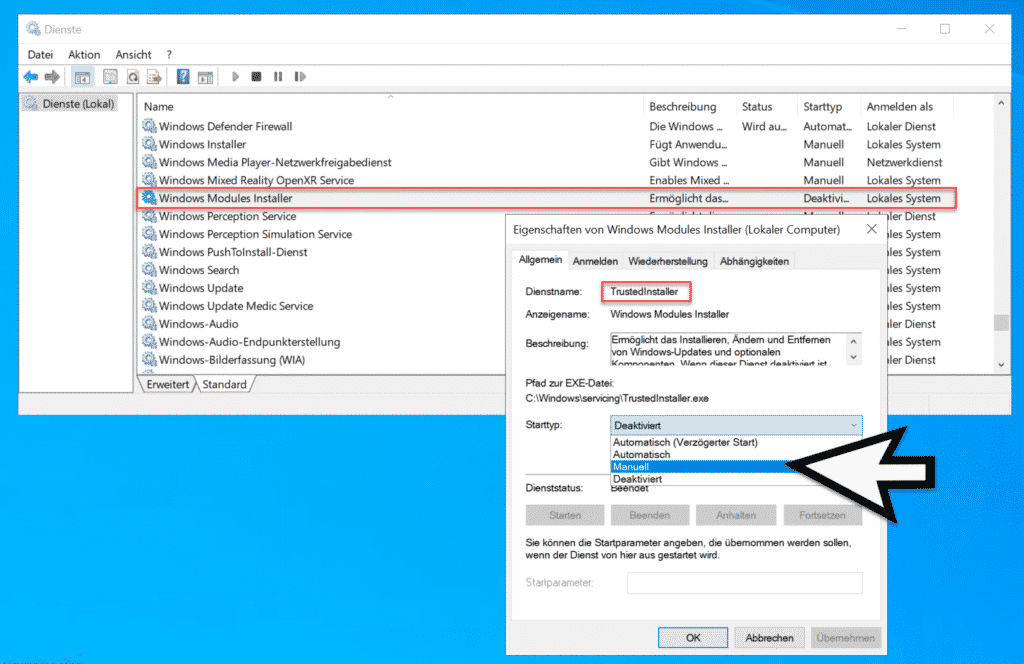
Task: Sort services by Name column header
Action: (390, 106)
